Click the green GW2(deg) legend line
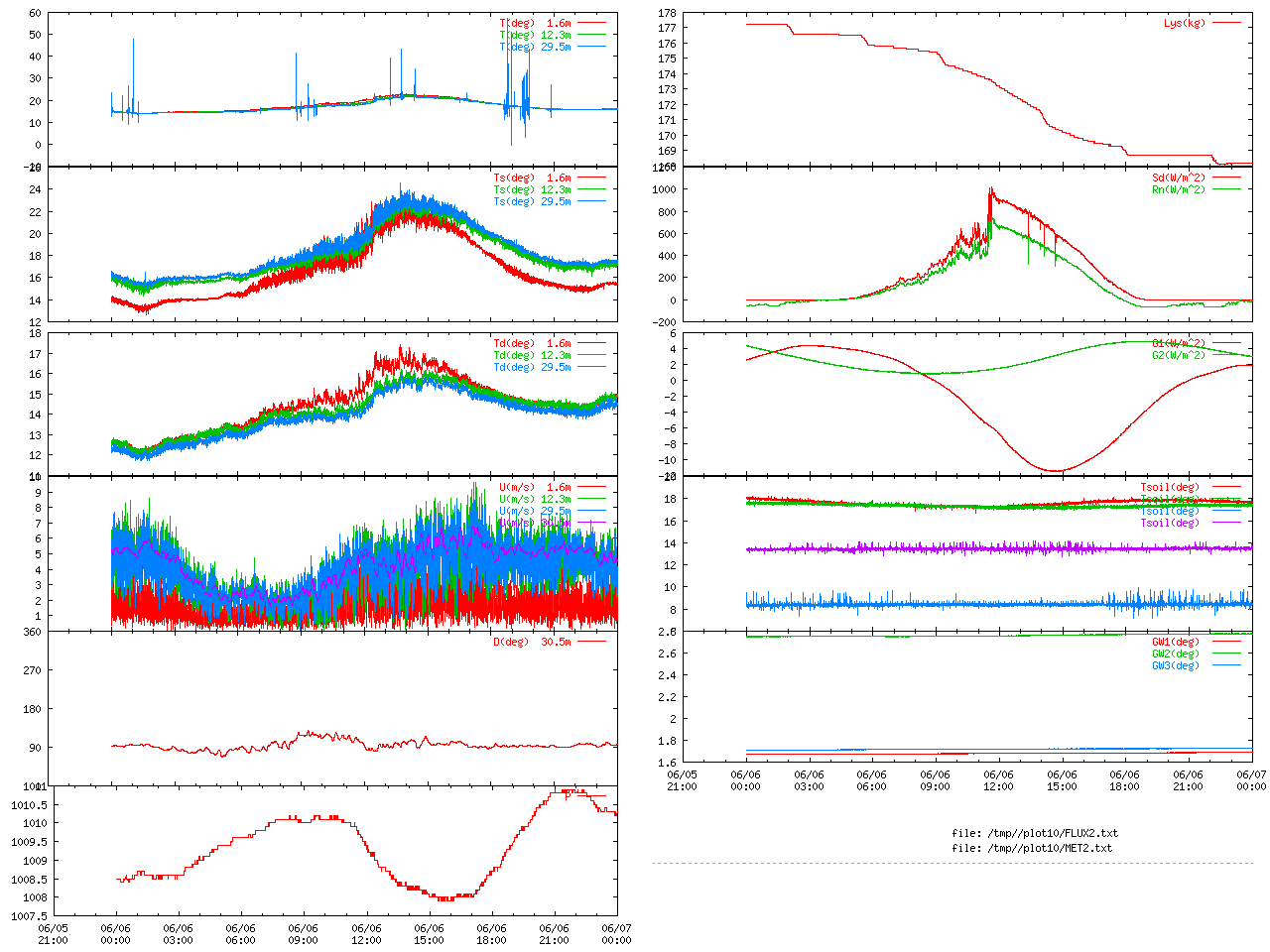The width and height of the screenshot is (1270, 952). (x=1226, y=654)
